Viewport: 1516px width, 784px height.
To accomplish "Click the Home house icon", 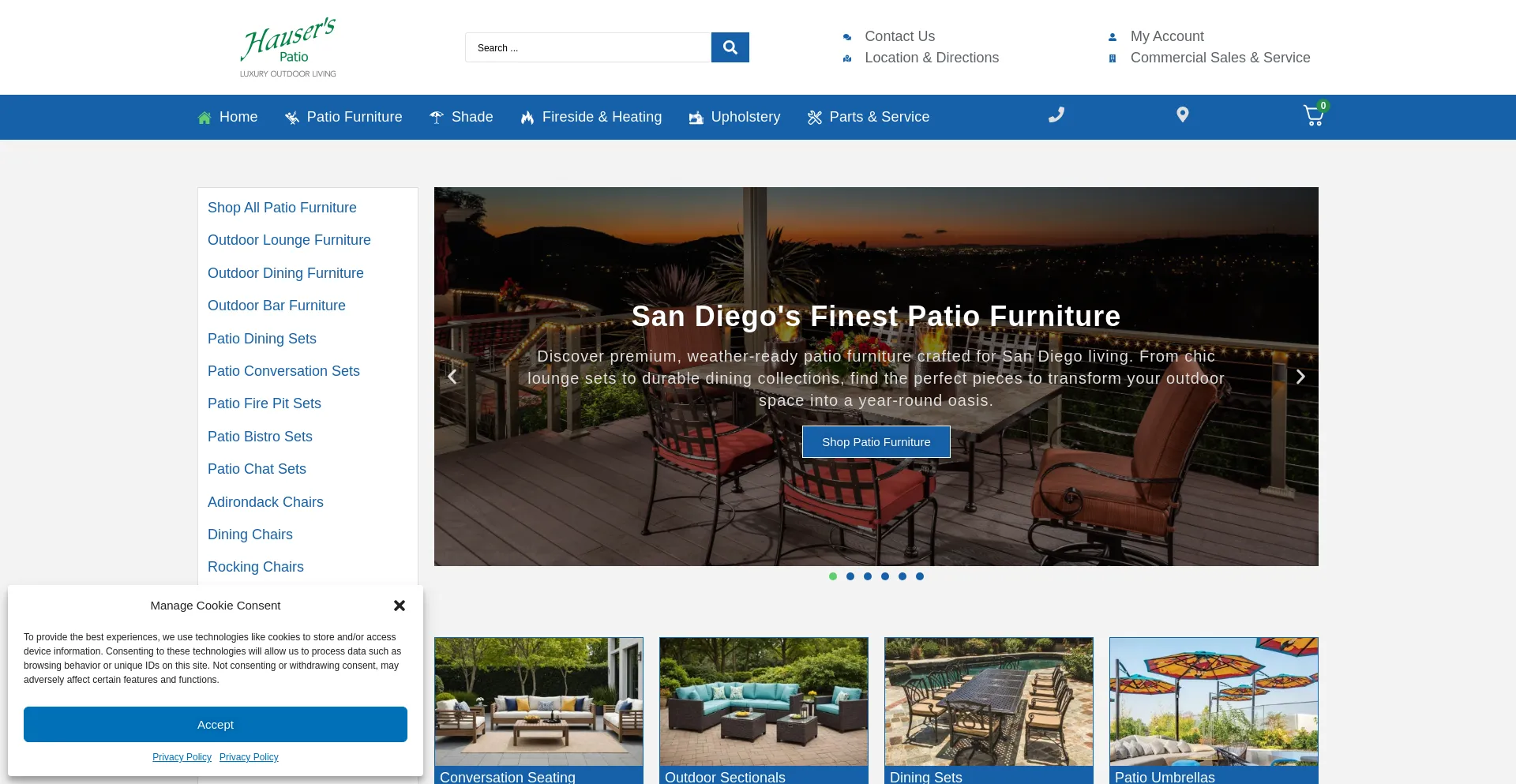I will [205, 118].
